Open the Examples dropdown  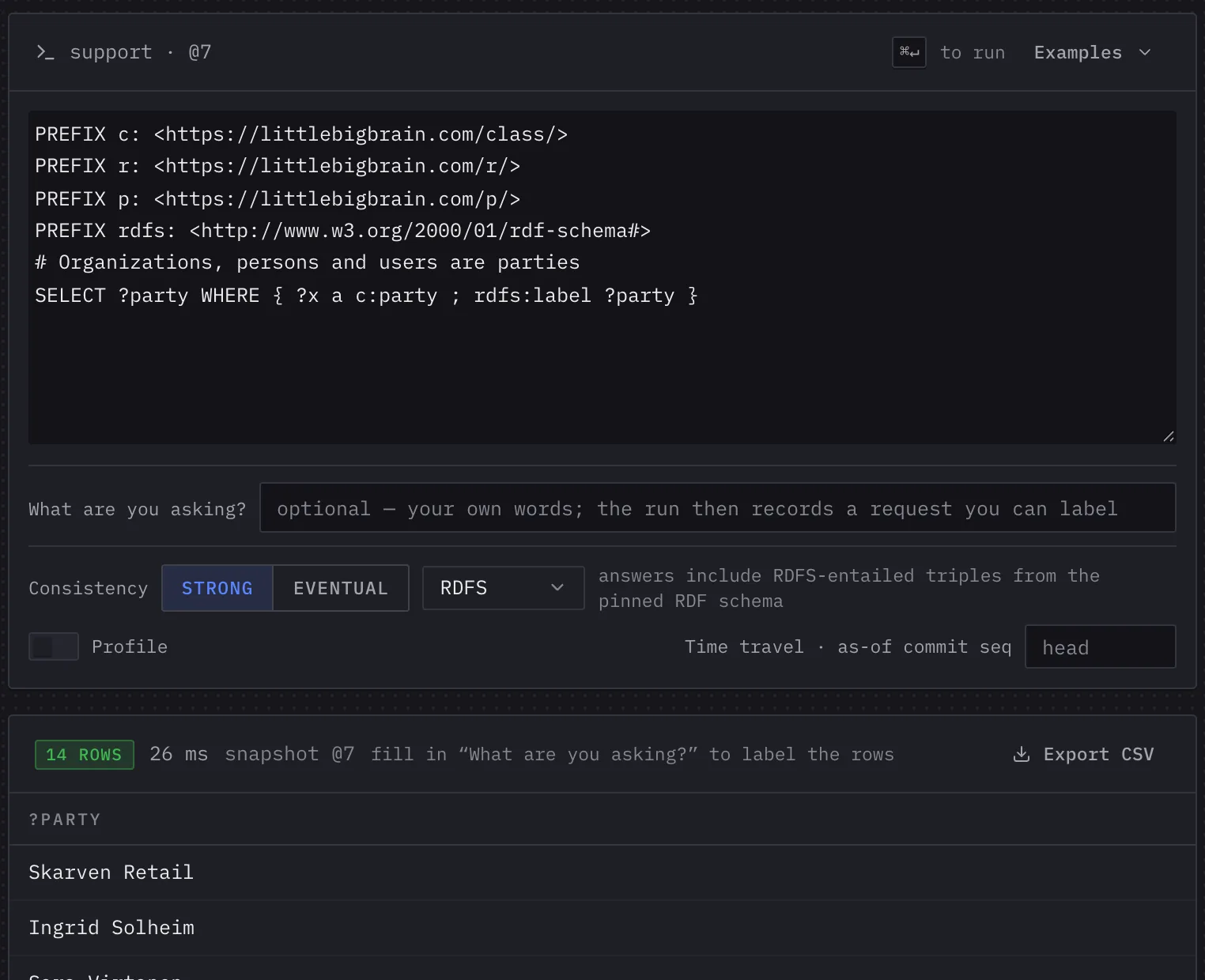point(1092,53)
